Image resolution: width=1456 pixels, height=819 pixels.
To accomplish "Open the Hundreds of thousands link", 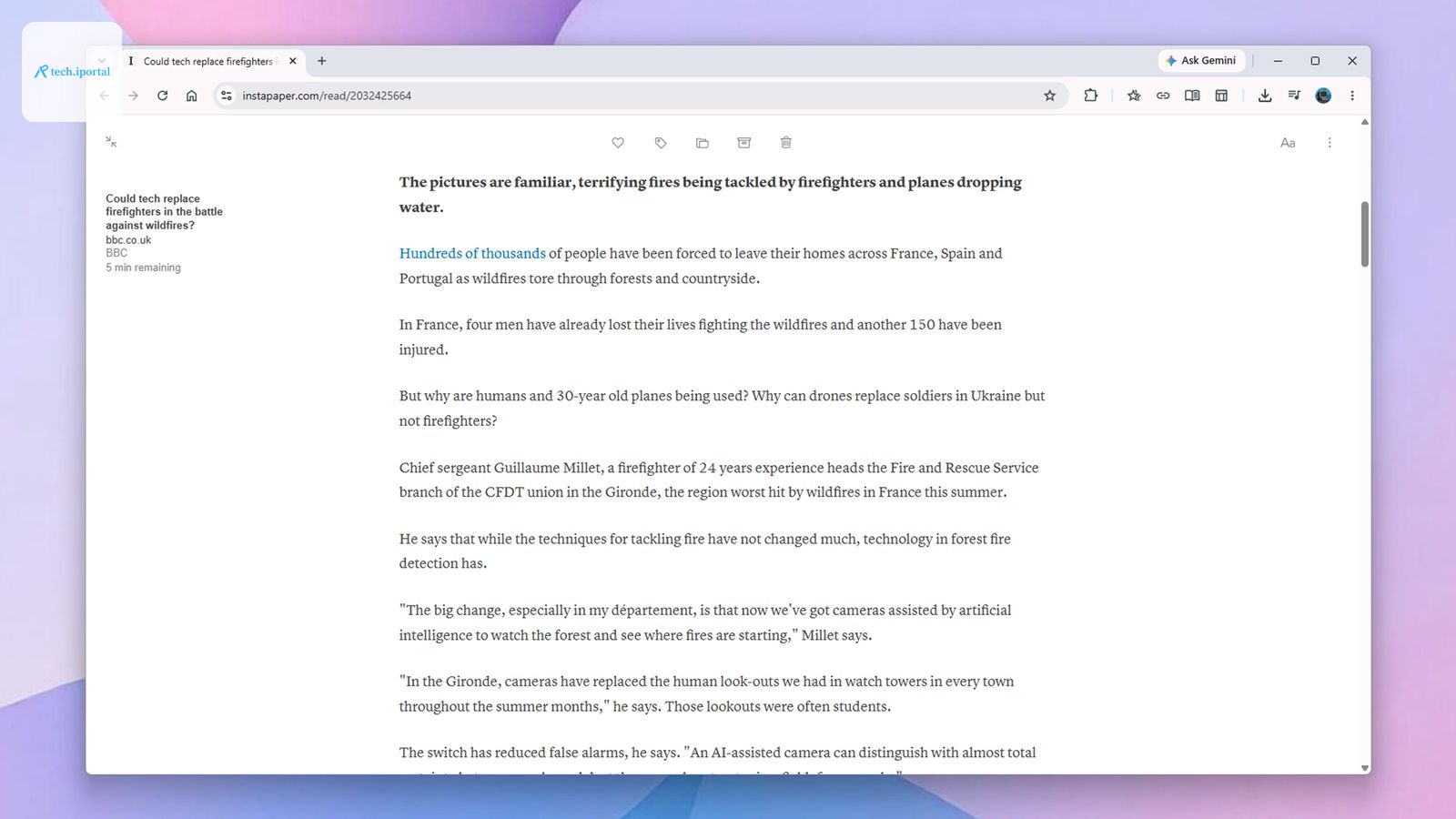I will click(x=472, y=254).
